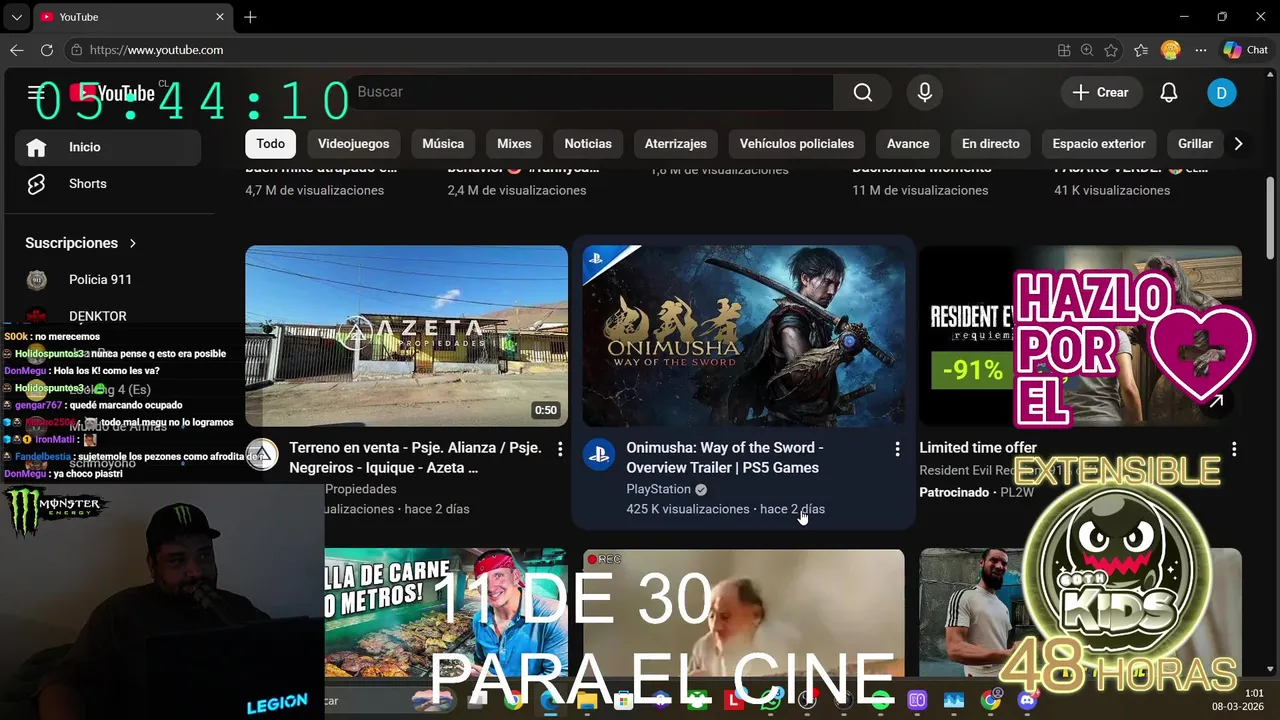Open the Edge settings and more menu
The height and width of the screenshot is (720, 1280).
click(1200, 50)
